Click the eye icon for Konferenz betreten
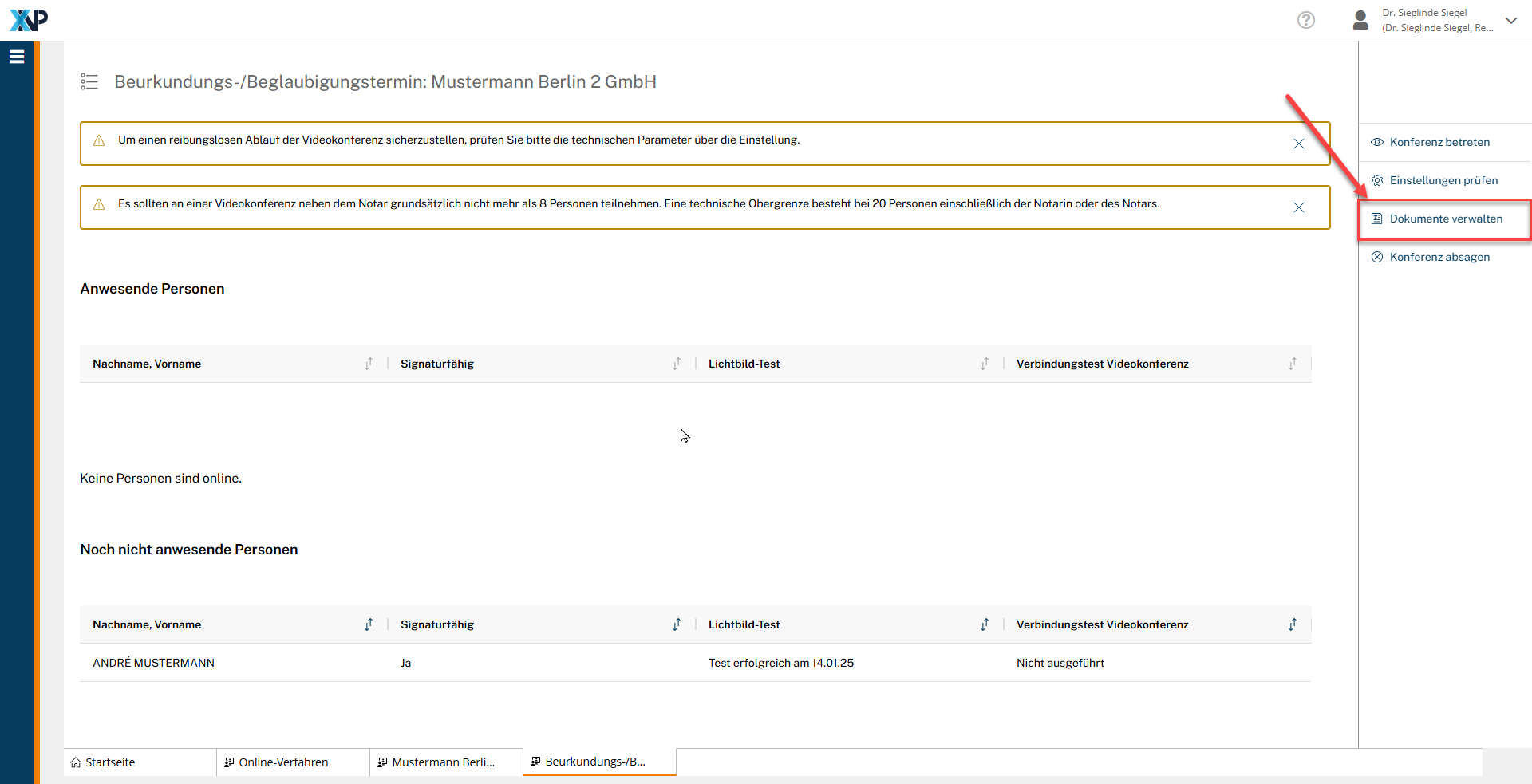This screenshot has height=784, width=1532. click(1377, 142)
